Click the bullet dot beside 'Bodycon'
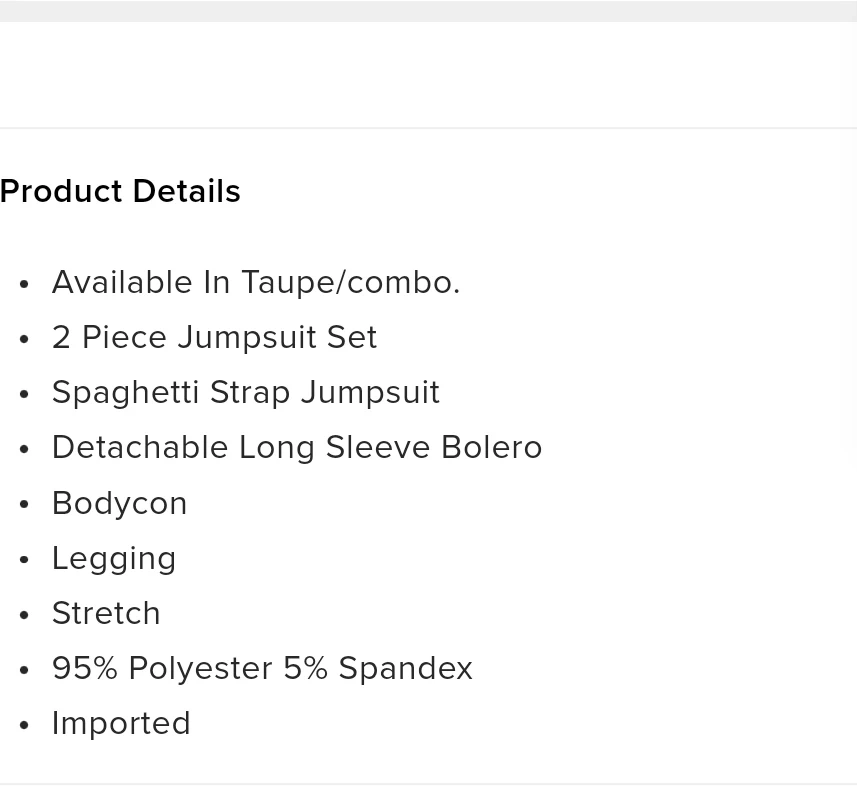Screen dimensions: 857x787 [x=24, y=504]
